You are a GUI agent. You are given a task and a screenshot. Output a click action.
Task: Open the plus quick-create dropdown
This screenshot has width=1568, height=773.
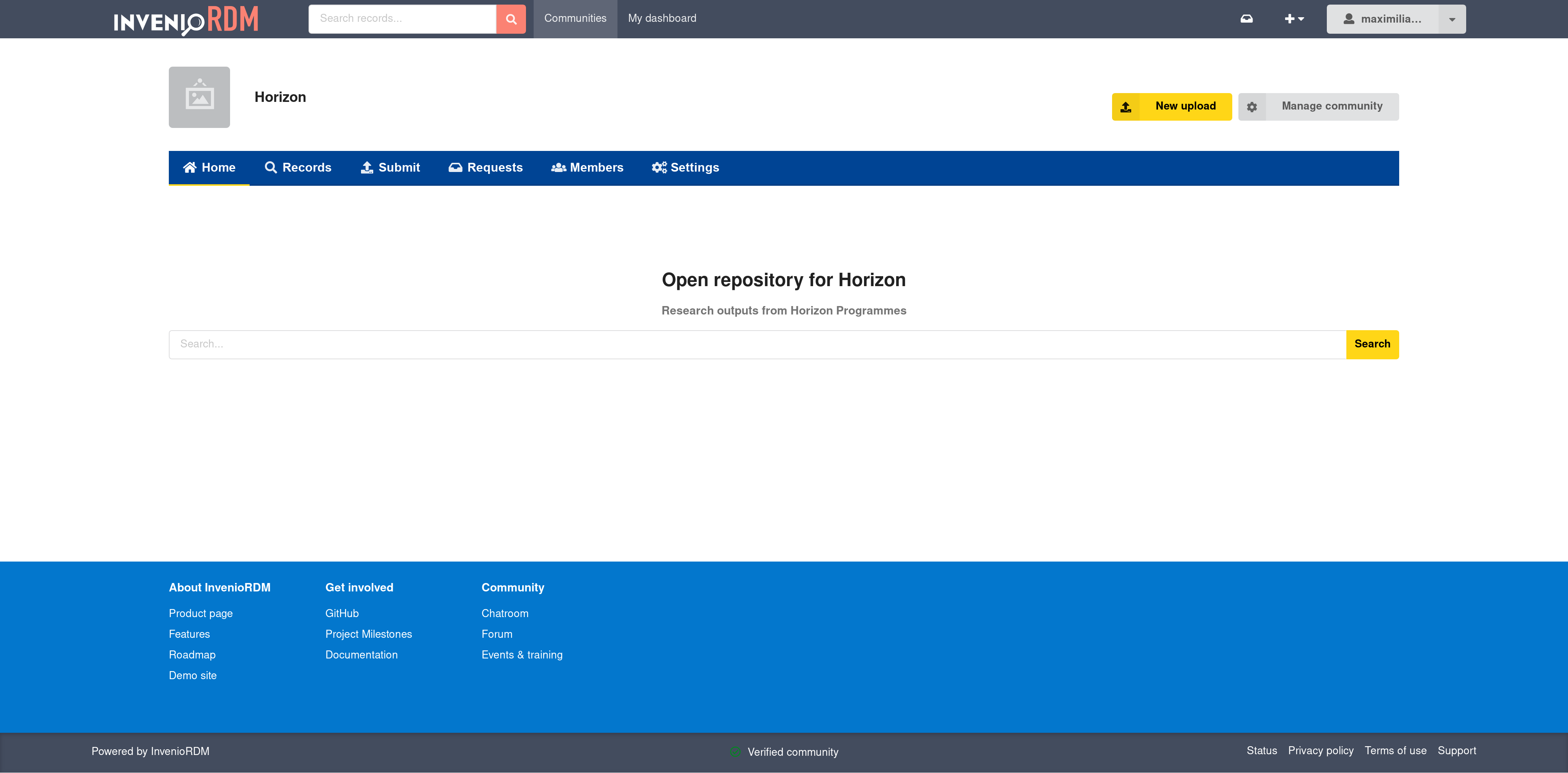pos(1295,19)
